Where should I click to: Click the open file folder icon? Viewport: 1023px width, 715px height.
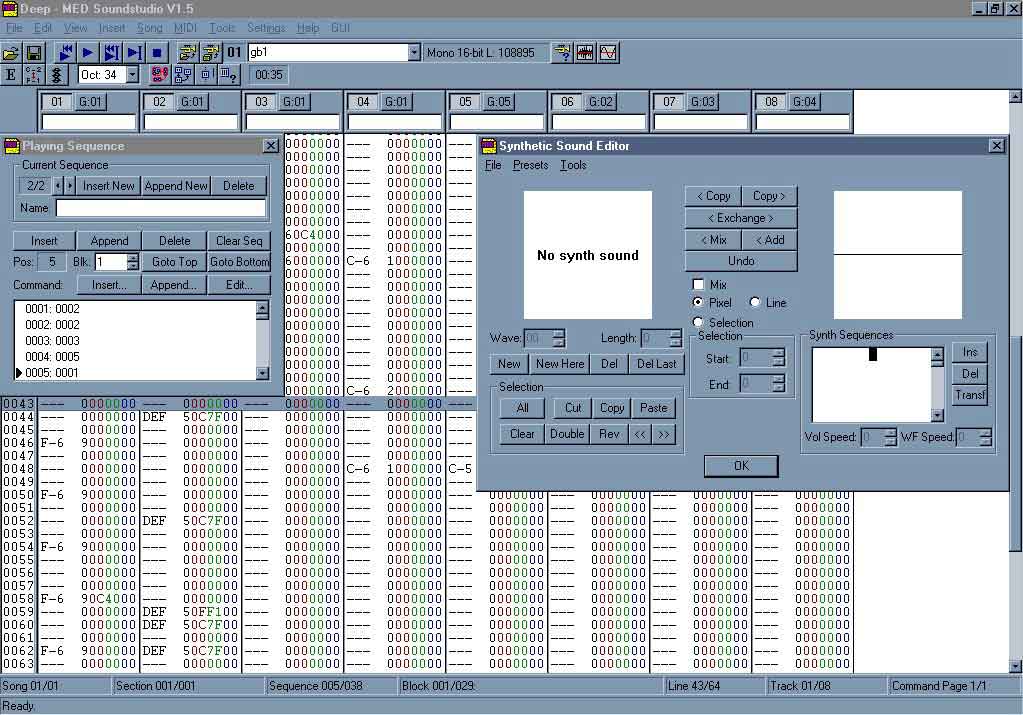pos(11,52)
